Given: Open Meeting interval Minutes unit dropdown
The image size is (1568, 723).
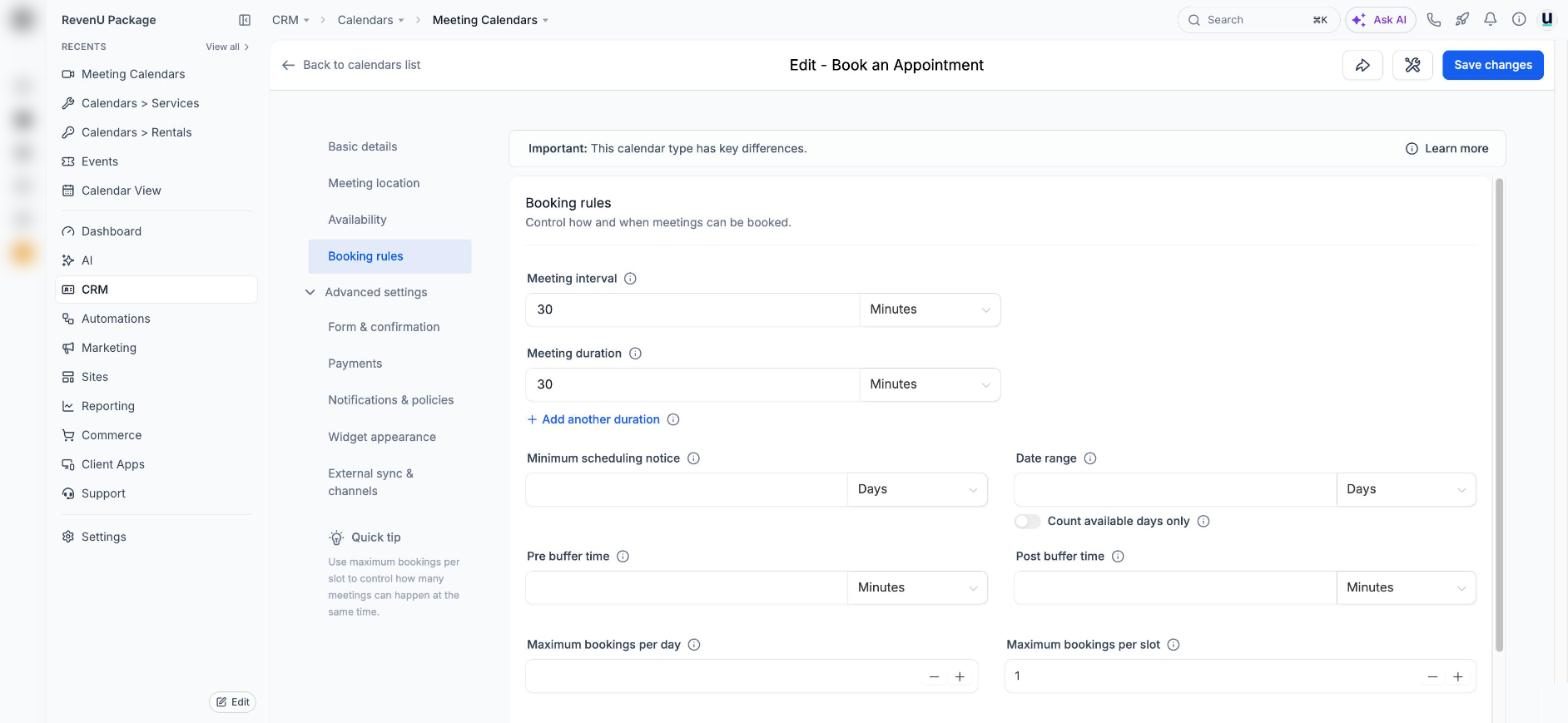Looking at the screenshot, I should [930, 310].
